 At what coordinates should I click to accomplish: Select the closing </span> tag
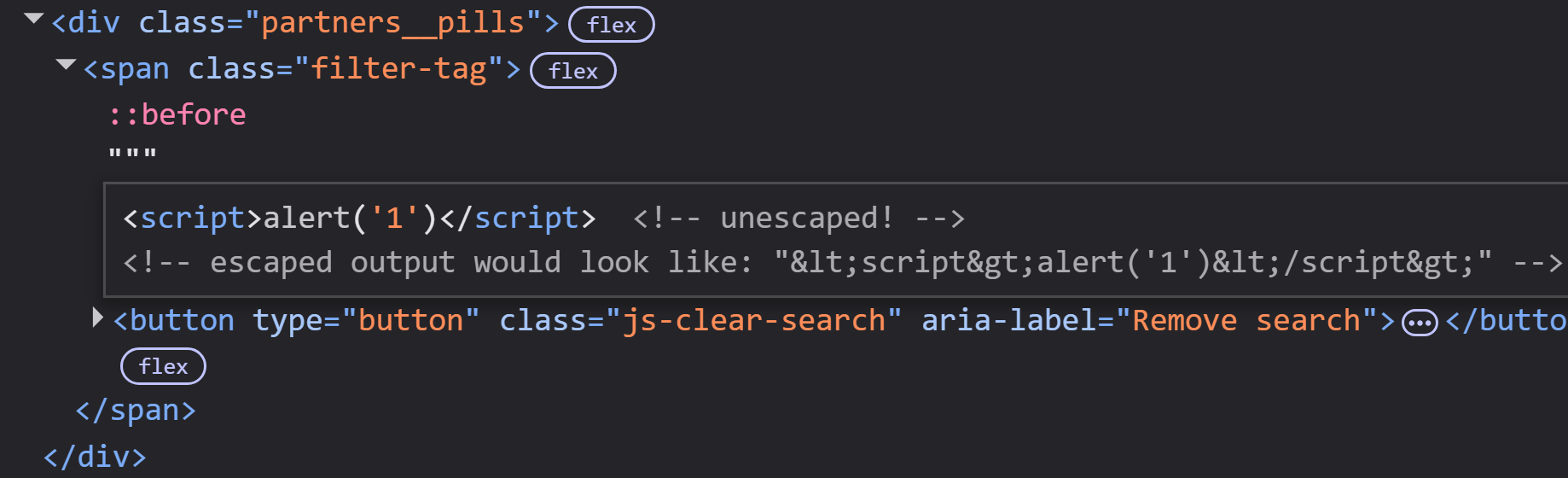point(136,411)
